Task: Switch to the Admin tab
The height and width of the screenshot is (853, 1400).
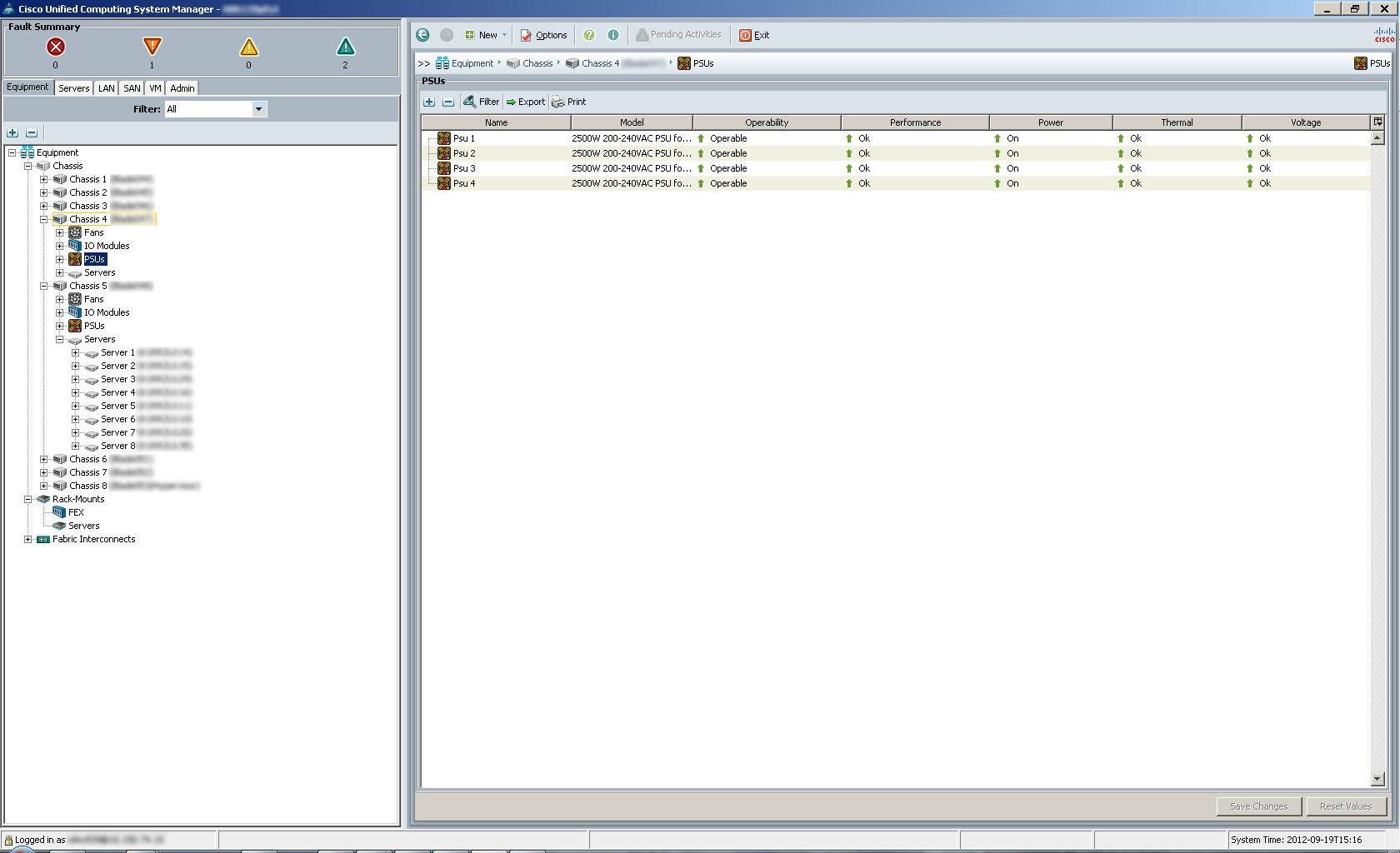Action: pos(182,88)
